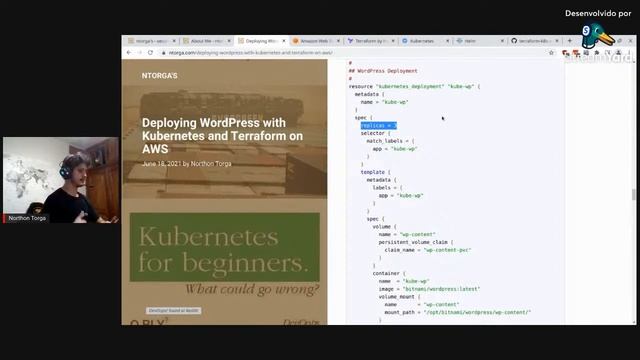Click the padlock icon in address bar
Image resolution: width=640 pixels, height=360 pixels.
163,53
